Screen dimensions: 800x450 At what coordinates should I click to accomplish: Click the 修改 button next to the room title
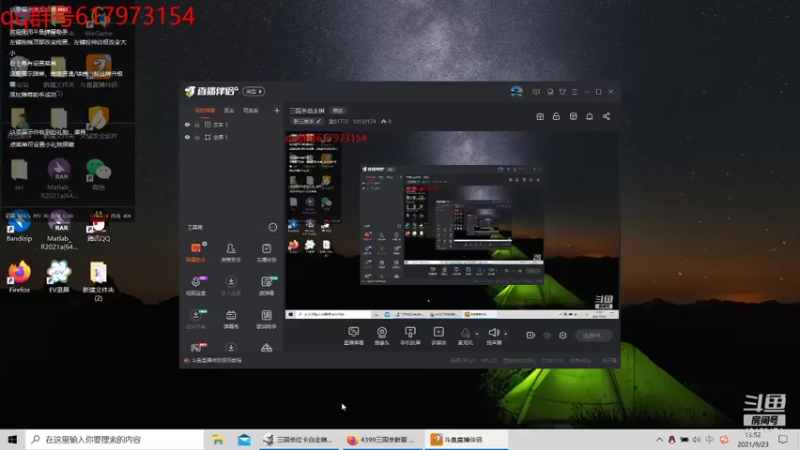(338, 111)
